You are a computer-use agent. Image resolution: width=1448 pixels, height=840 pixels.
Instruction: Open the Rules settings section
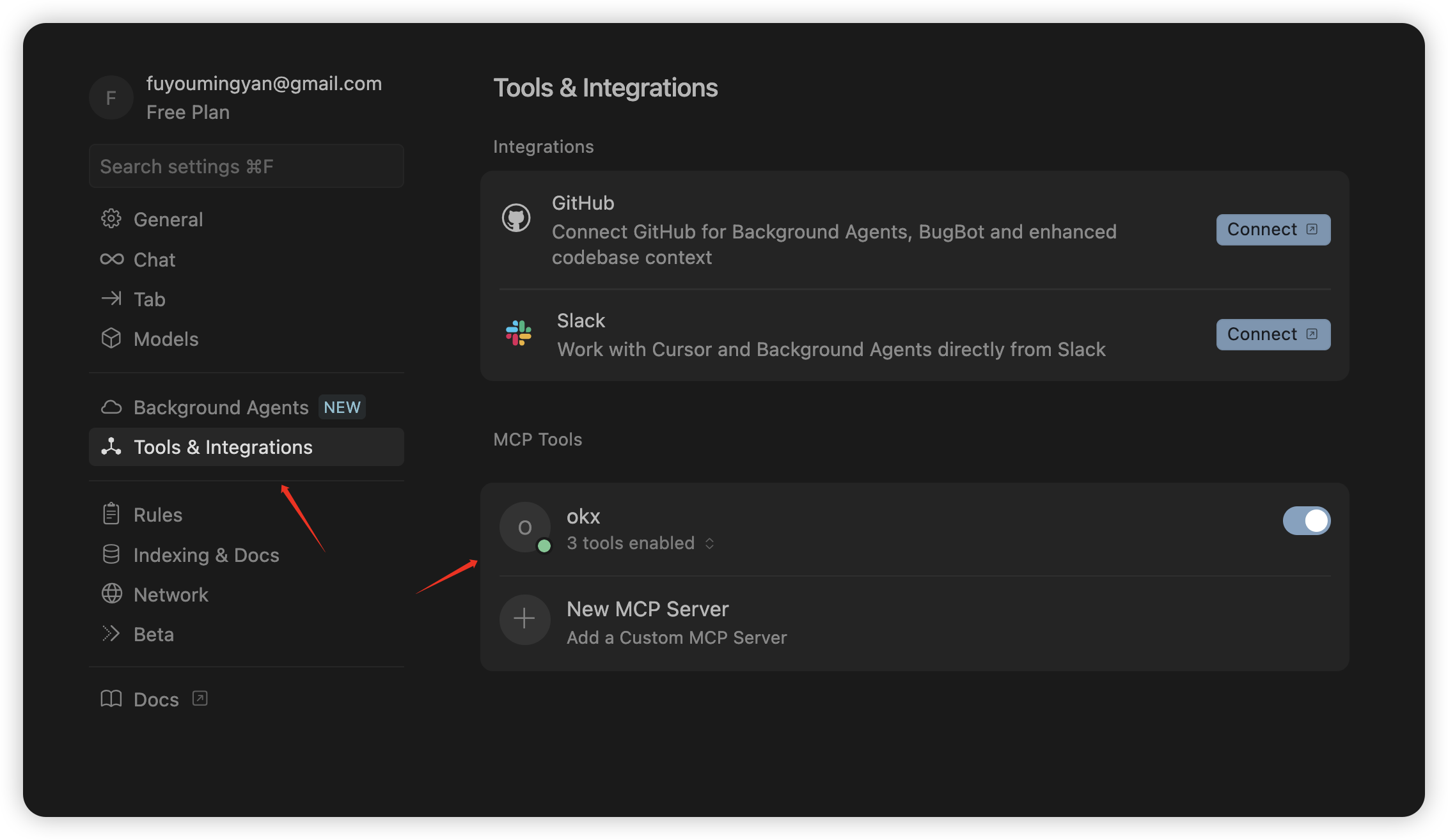[246, 515]
